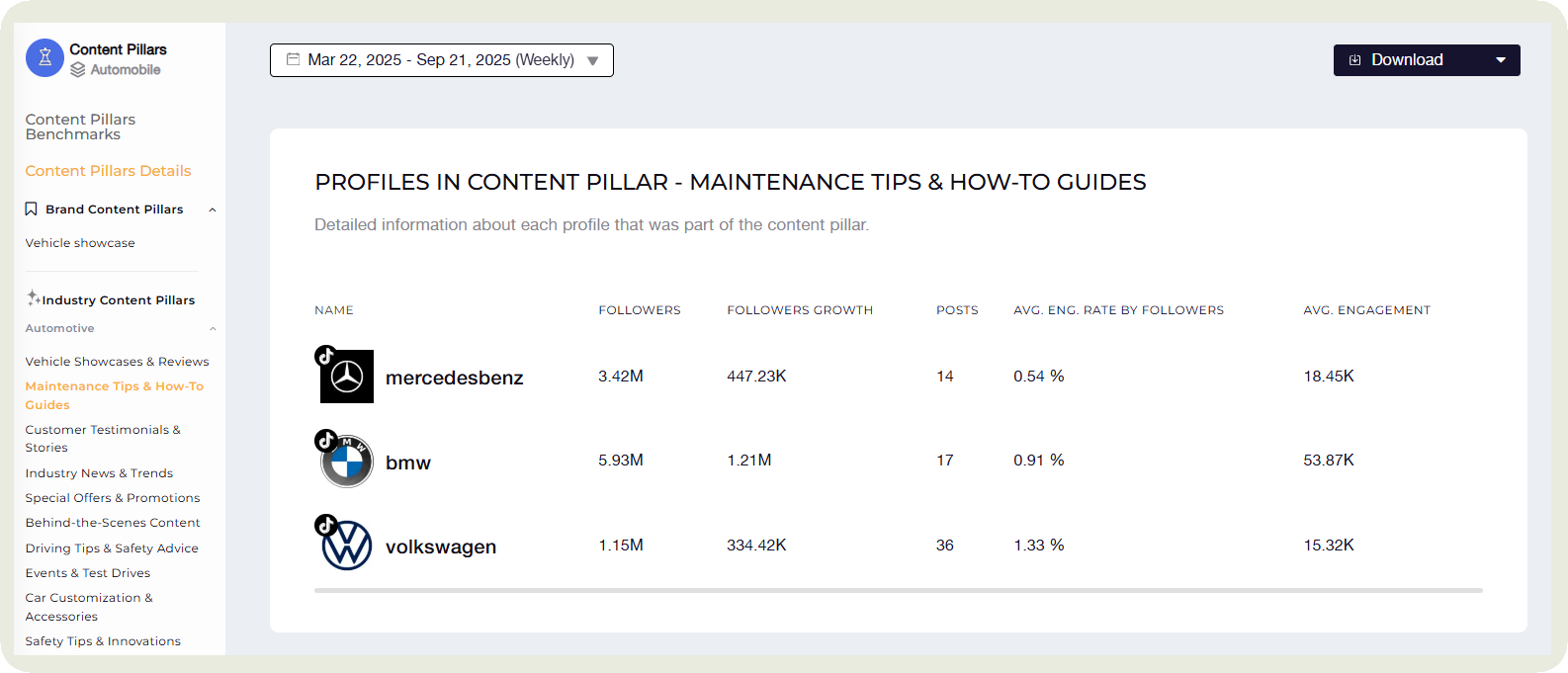Select Industry News & Trends pillar
The width and height of the screenshot is (1568, 673).
[x=99, y=473]
